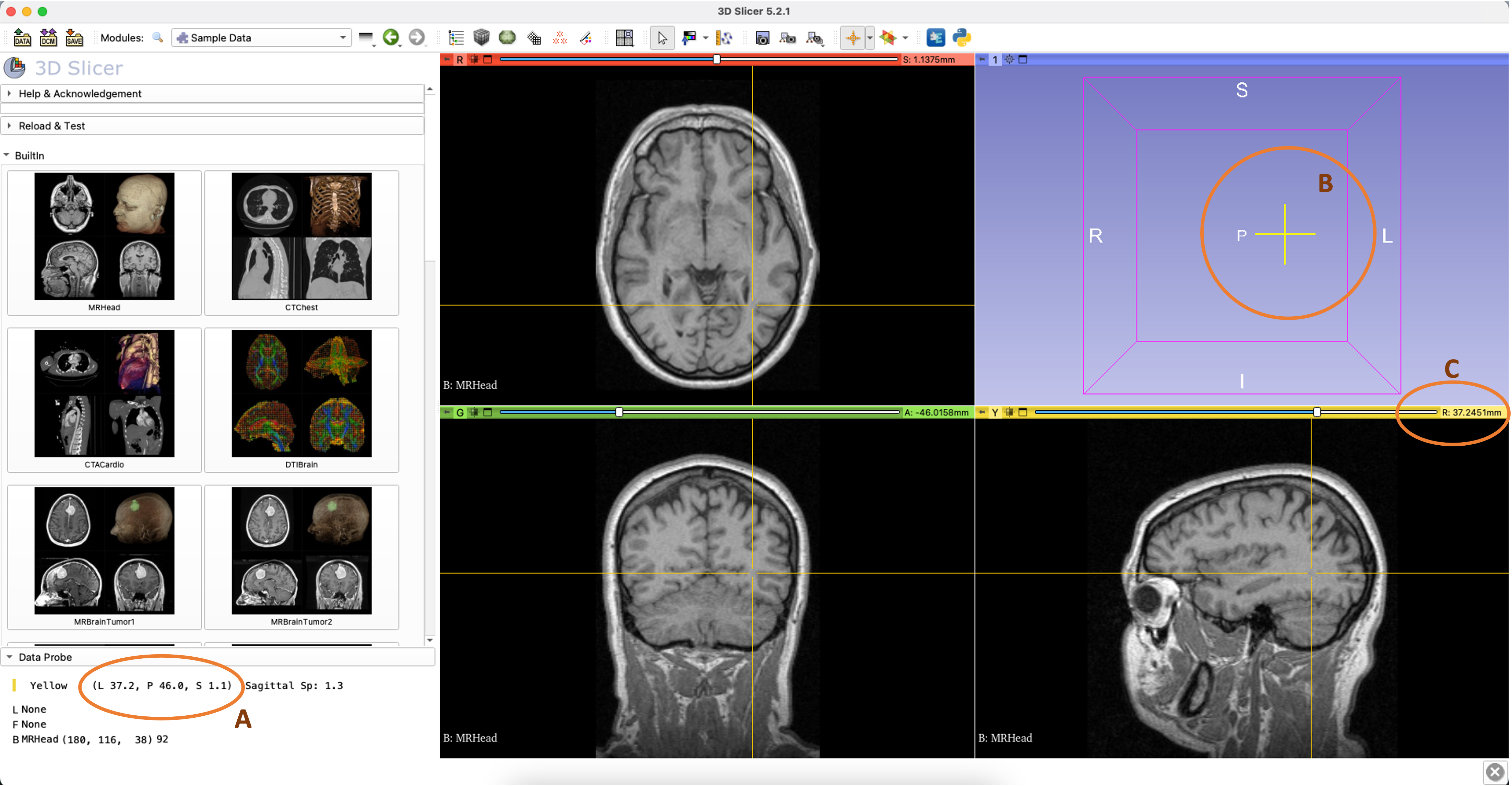Expand the Reload & Test section
This screenshot has width=1512, height=786.
coord(213,126)
